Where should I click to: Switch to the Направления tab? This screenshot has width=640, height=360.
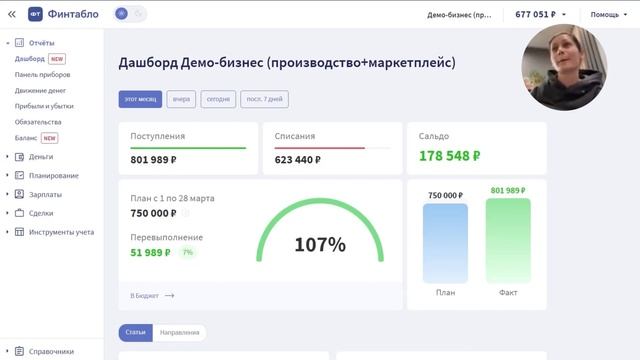coord(180,333)
